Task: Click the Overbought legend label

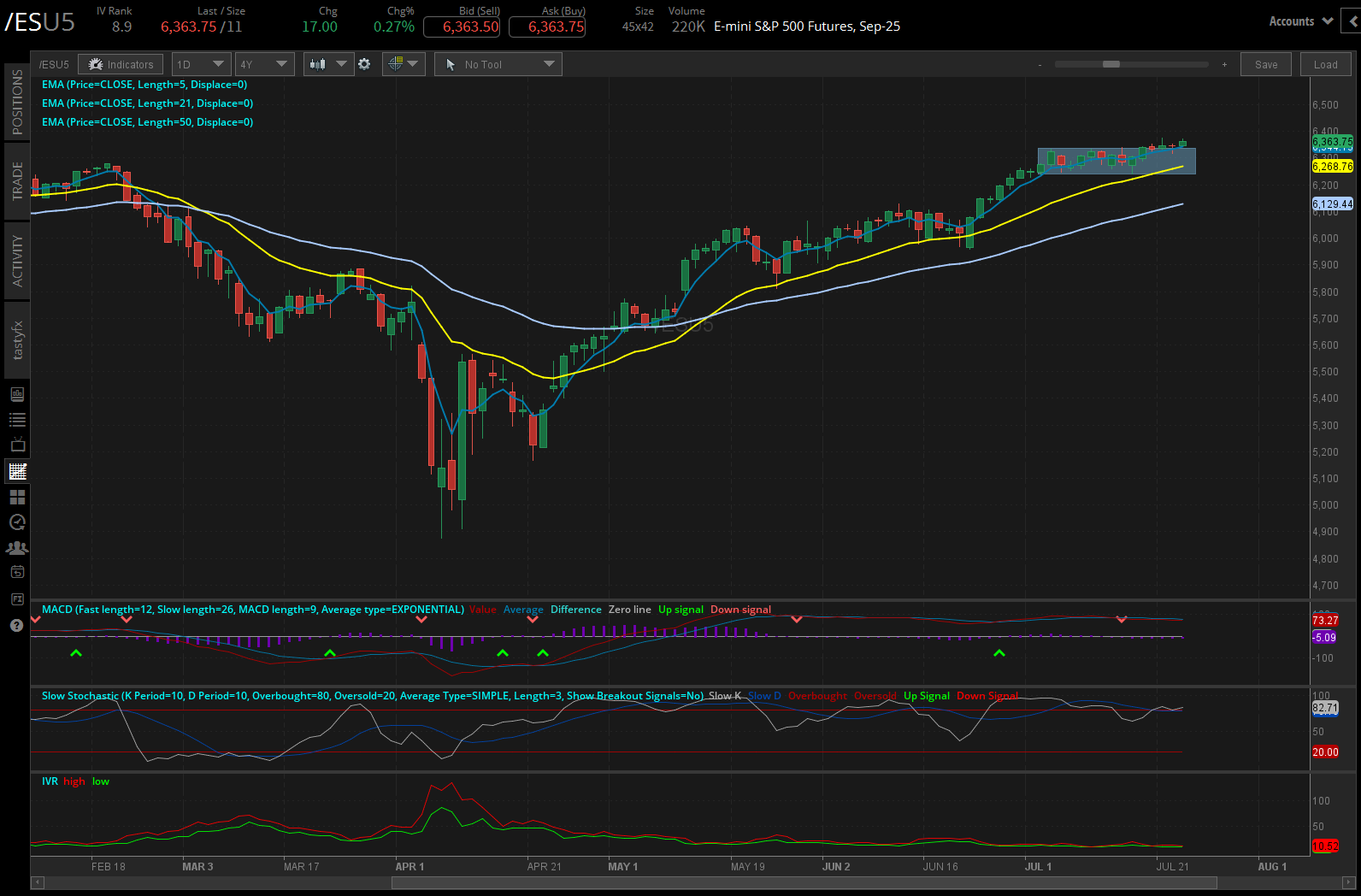Action: coord(817,696)
